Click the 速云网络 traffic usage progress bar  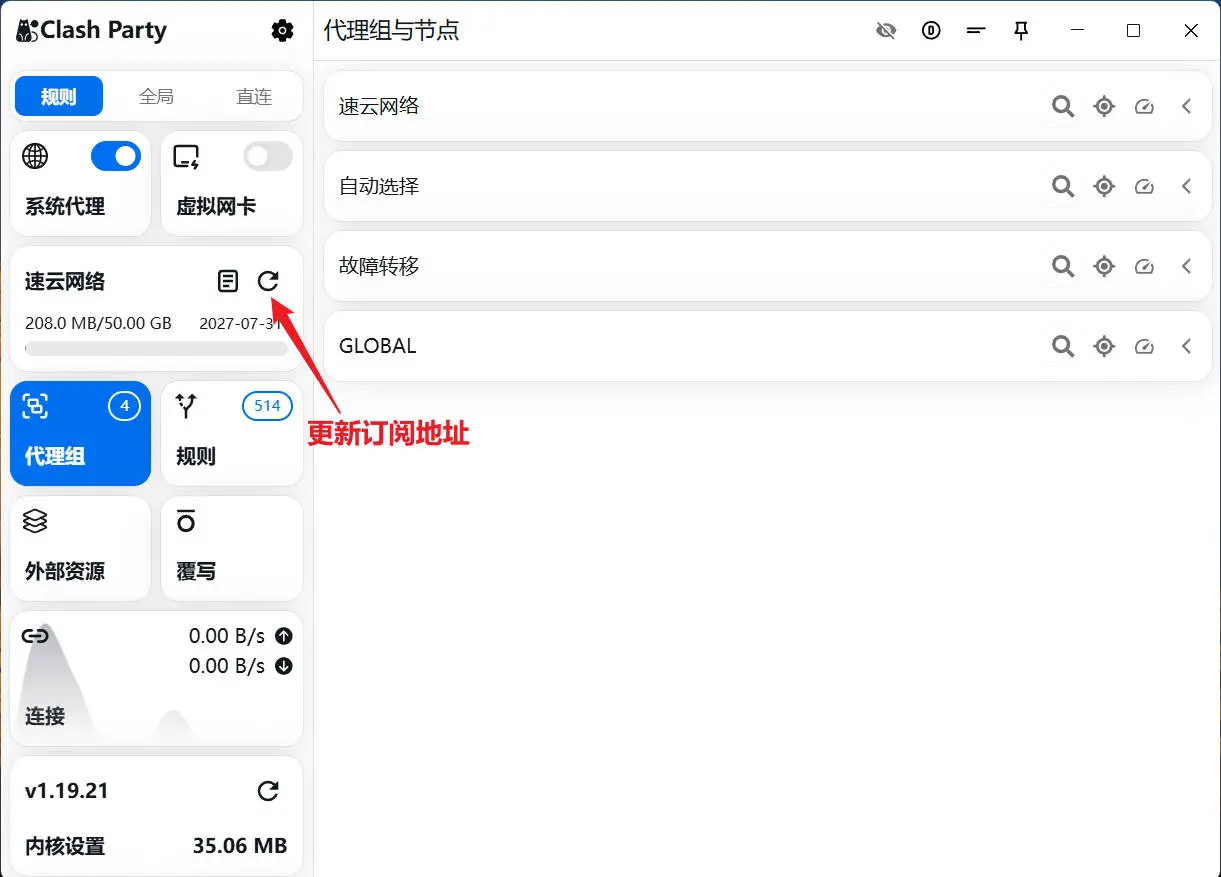157,348
